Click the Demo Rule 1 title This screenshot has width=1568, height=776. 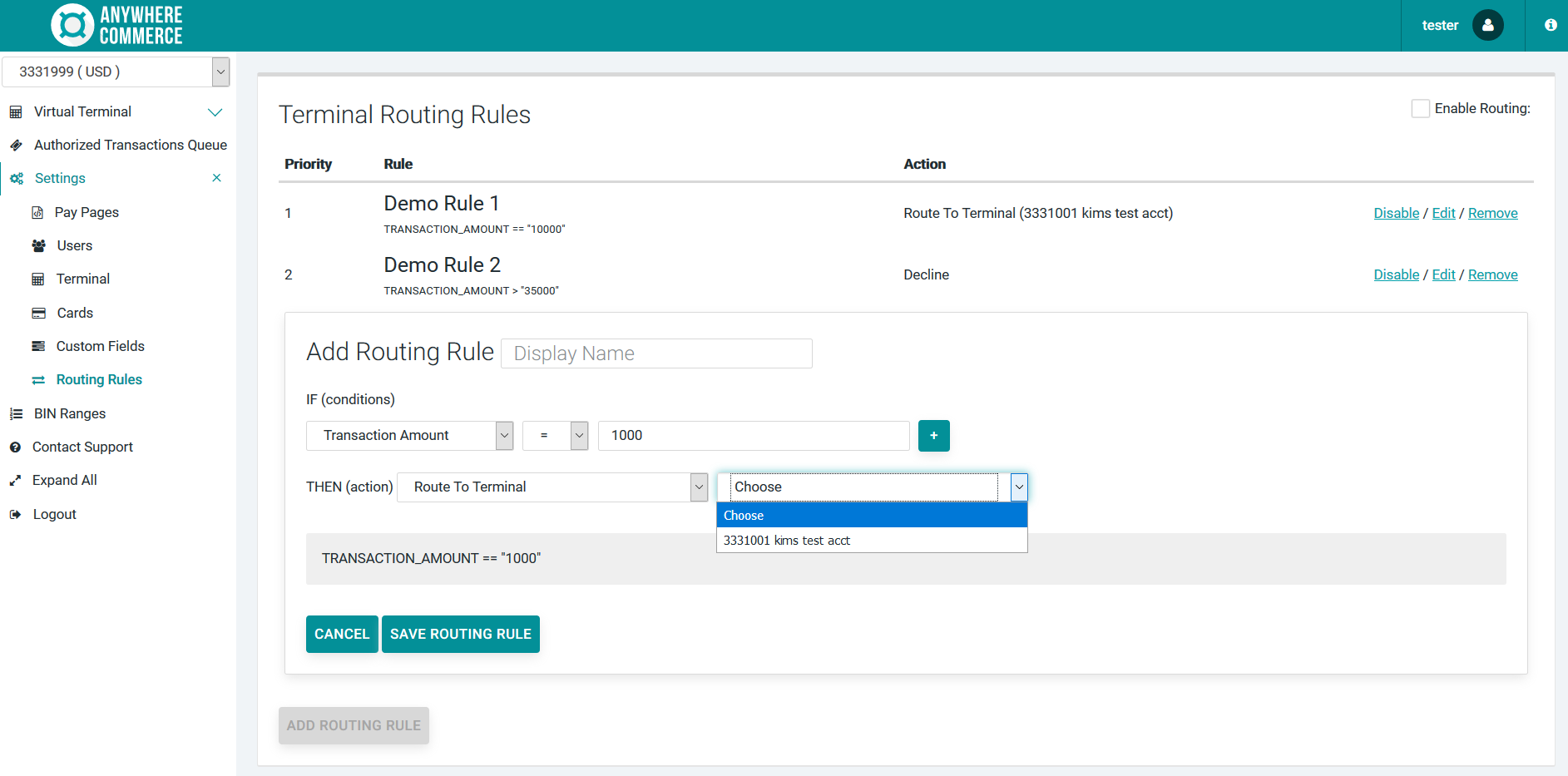click(442, 204)
